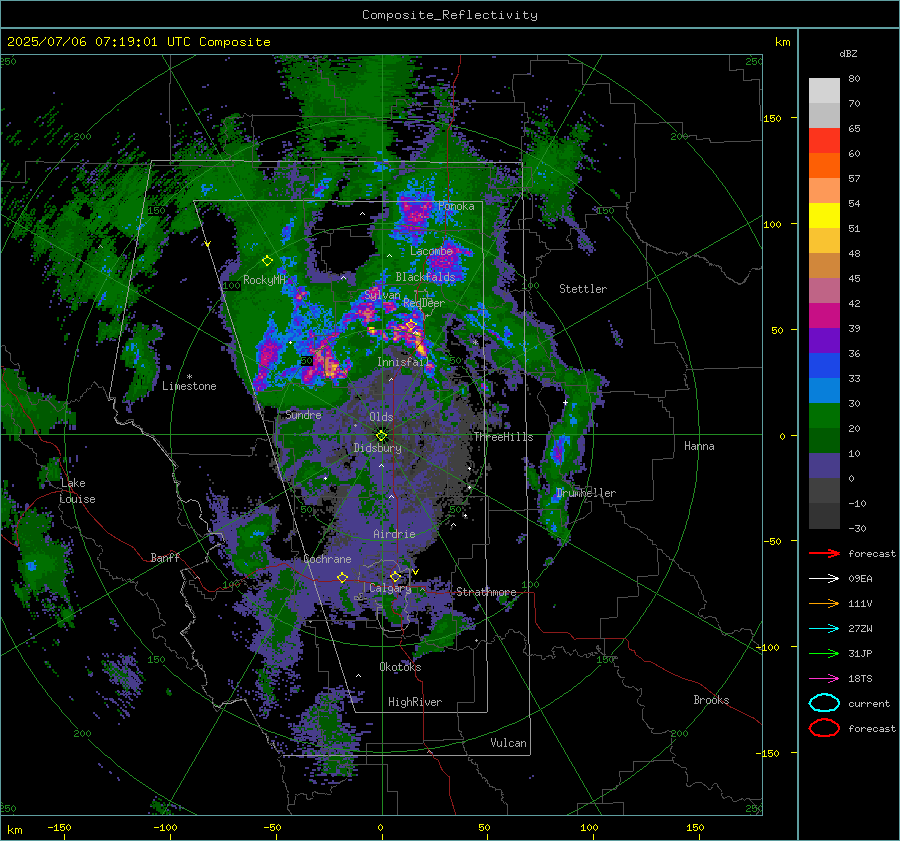Click the Okotoks town label
Image resolution: width=900 pixels, height=841 pixels.
tap(400, 667)
